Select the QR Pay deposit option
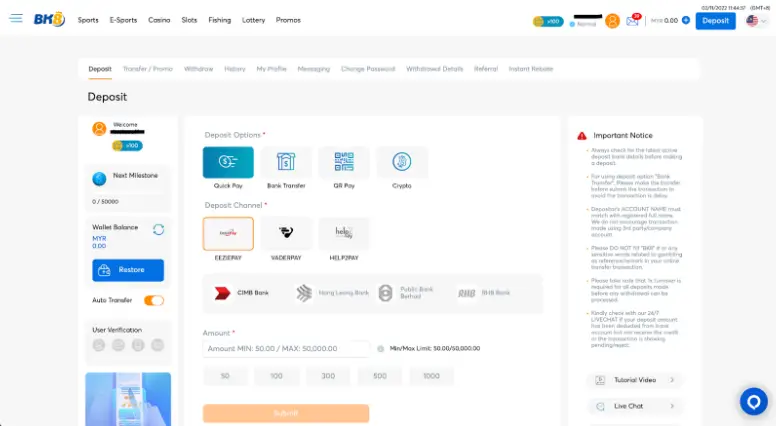The image size is (776, 426). (344, 162)
